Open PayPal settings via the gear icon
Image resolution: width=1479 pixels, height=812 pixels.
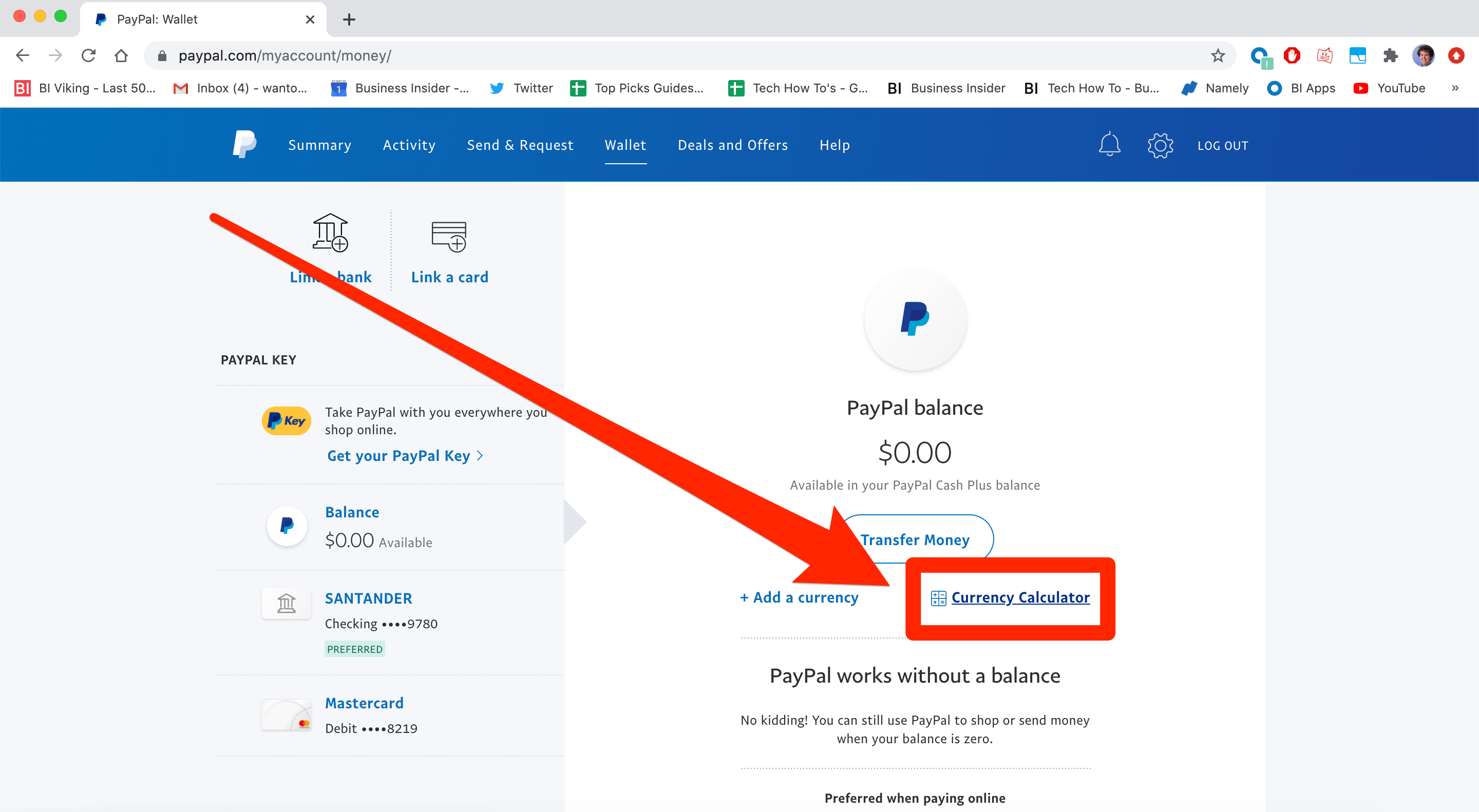pyautogui.click(x=1160, y=145)
